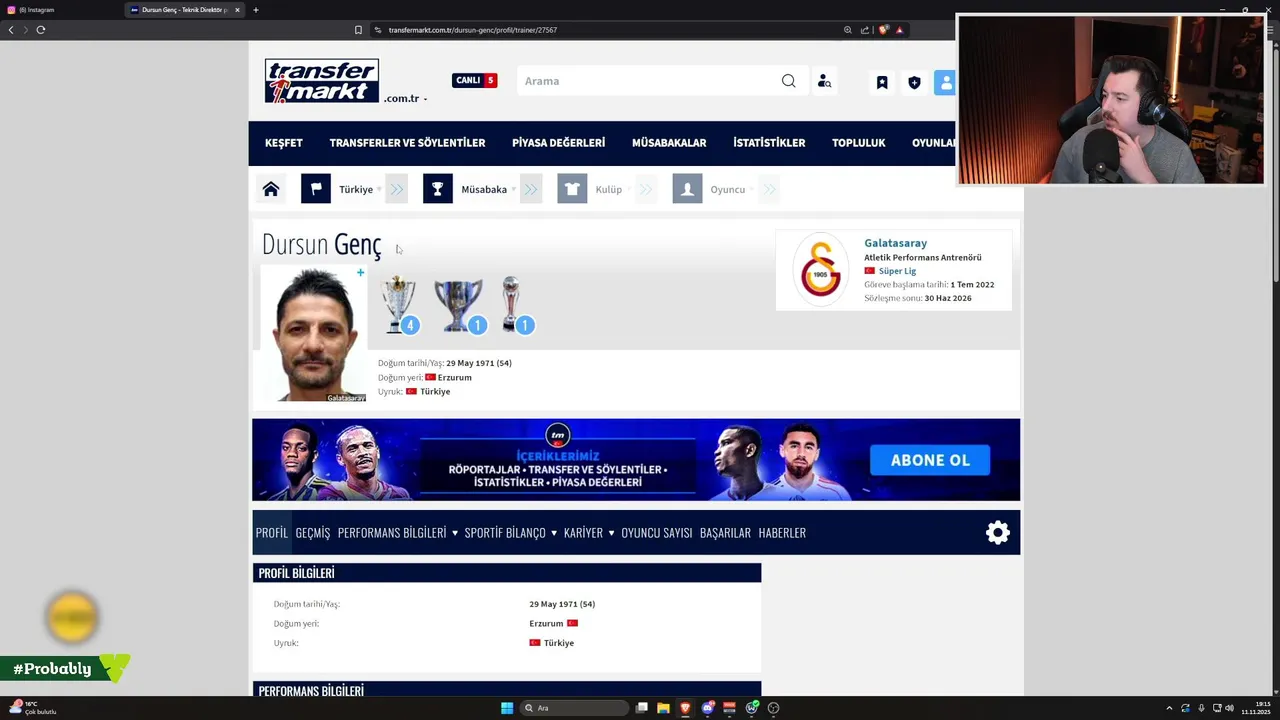This screenshot has height=720, width=1280.
Task: Open the user account profile icon
Action: click(x=945, y=82)
